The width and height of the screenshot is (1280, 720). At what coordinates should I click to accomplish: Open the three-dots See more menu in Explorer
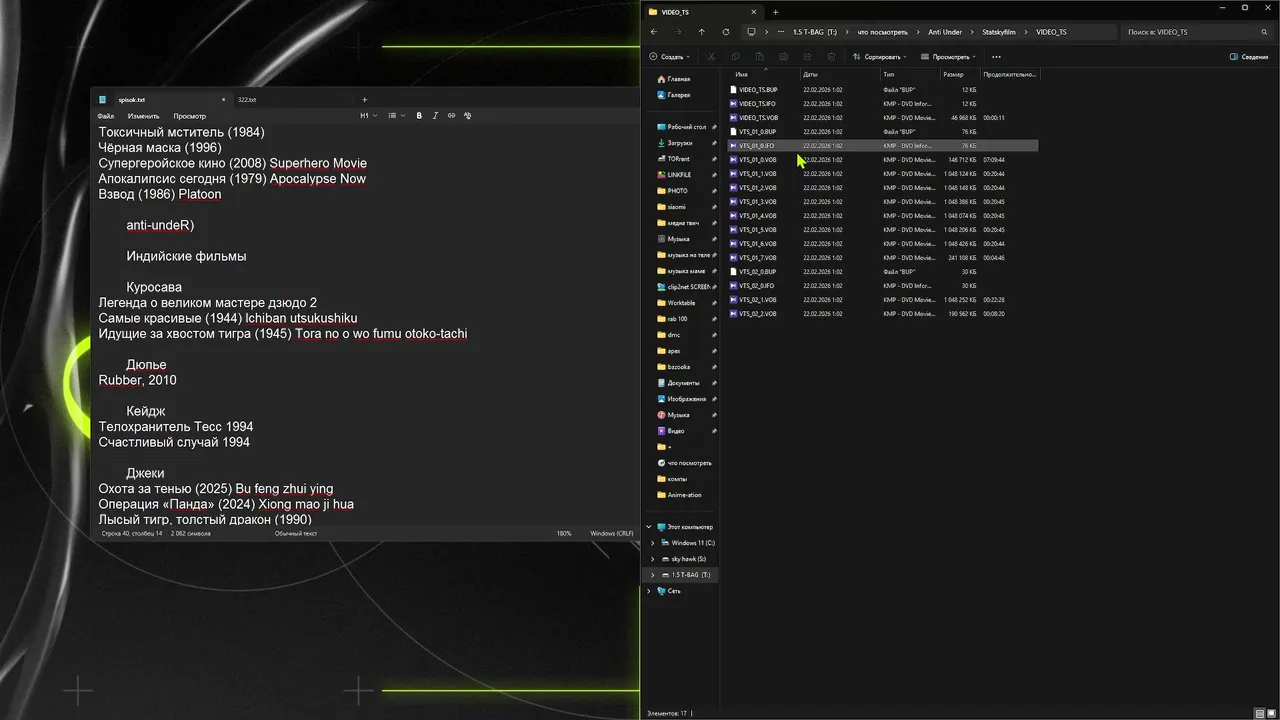pyautogui.click(x=996, y=57)
